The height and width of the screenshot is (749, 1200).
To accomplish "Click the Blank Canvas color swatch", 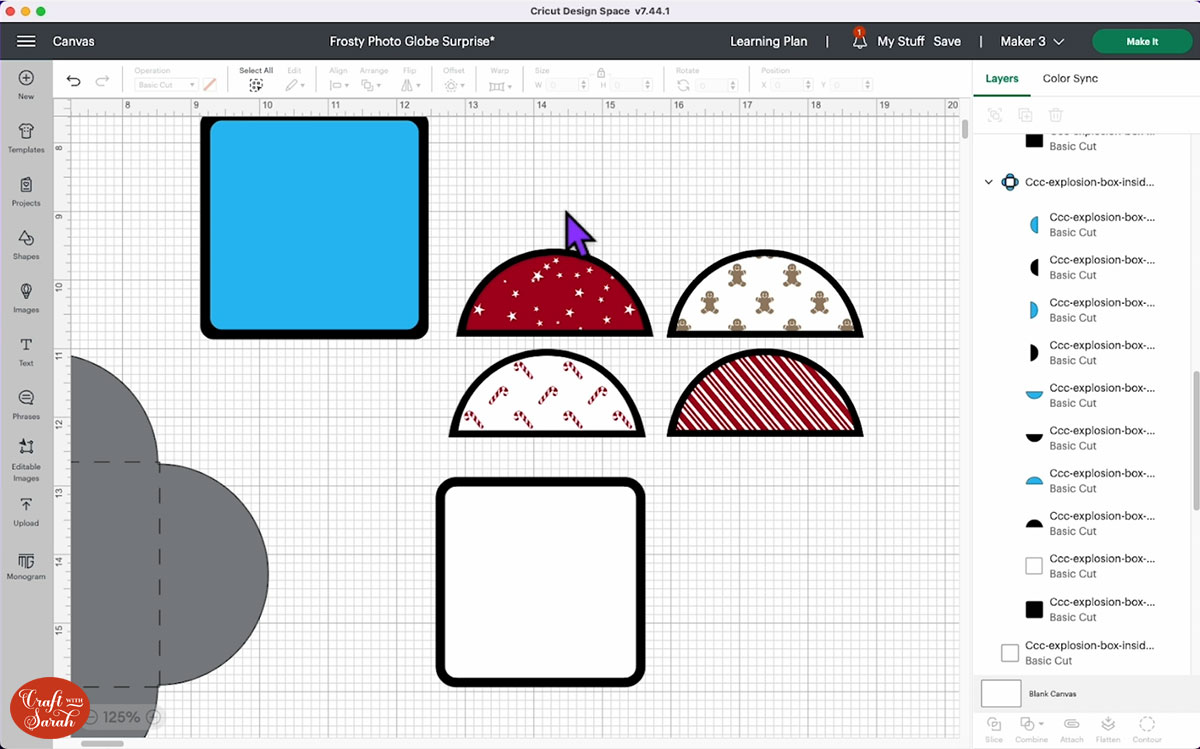I will pos(1001,693).
